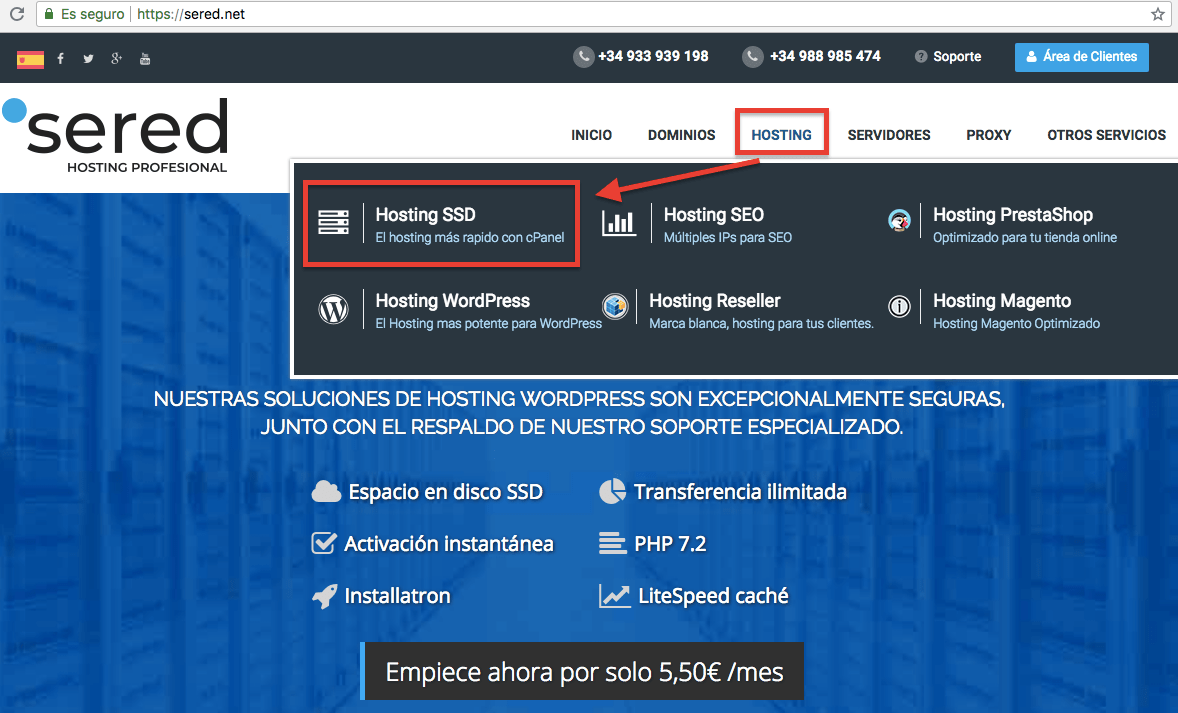Click the 'Hosting Magento Optimizado' subtitle text
Viewport: 1178px width, 713px height.
pyautogui.click(x=1016, y=324)
